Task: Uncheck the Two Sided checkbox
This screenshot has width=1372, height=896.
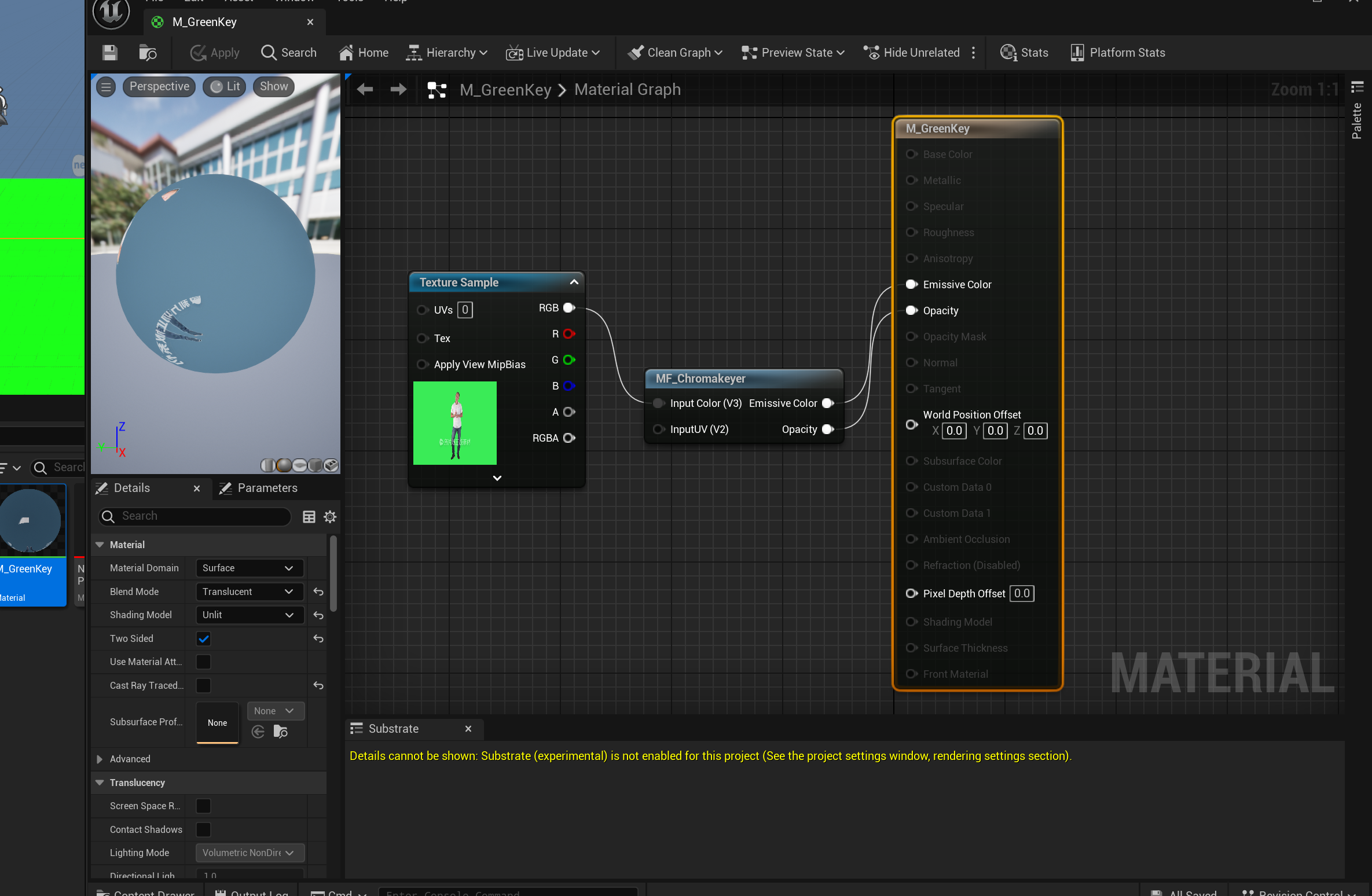Action: 203,638
